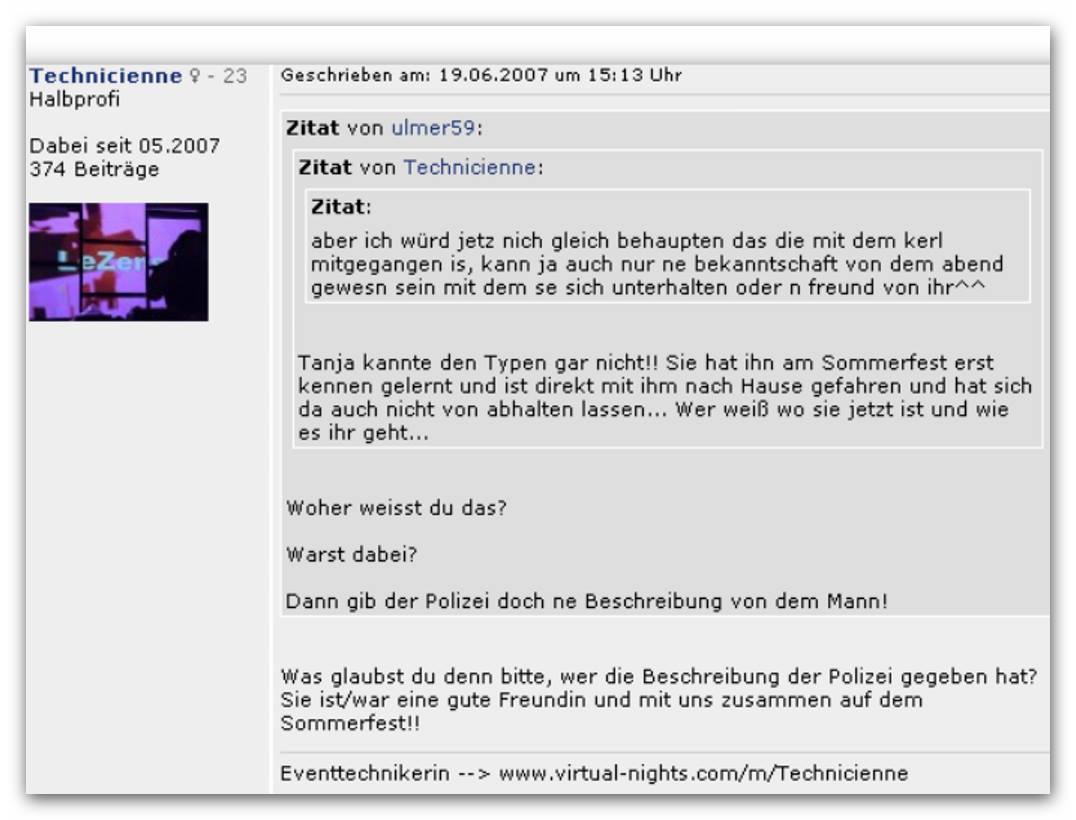Click Technicienne in nested quote header
The height and width of the screenshot is (820, 1076).
pos(469,167)
